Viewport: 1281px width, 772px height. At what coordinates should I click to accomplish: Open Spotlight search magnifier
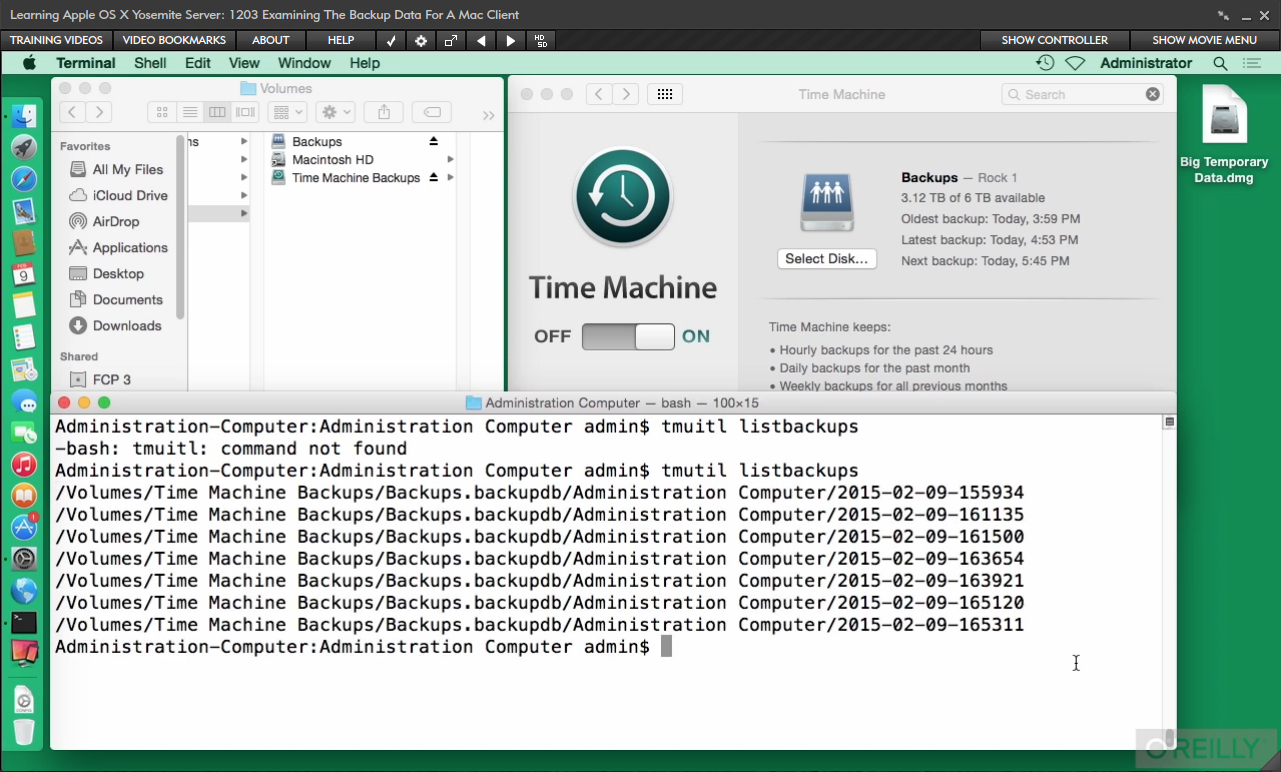tap(1220, 63)
